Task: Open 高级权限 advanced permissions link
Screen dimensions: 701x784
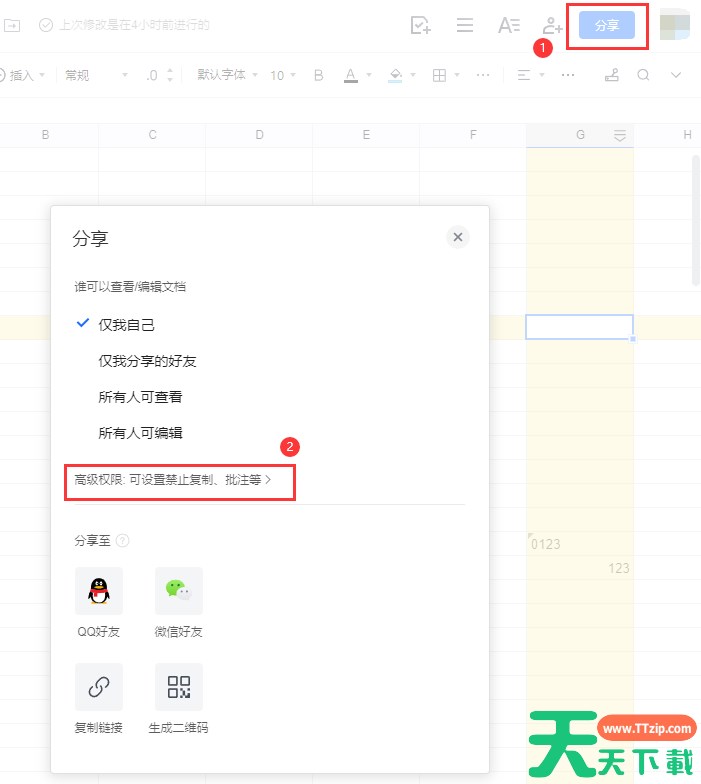Action: [x=172, y=480]
